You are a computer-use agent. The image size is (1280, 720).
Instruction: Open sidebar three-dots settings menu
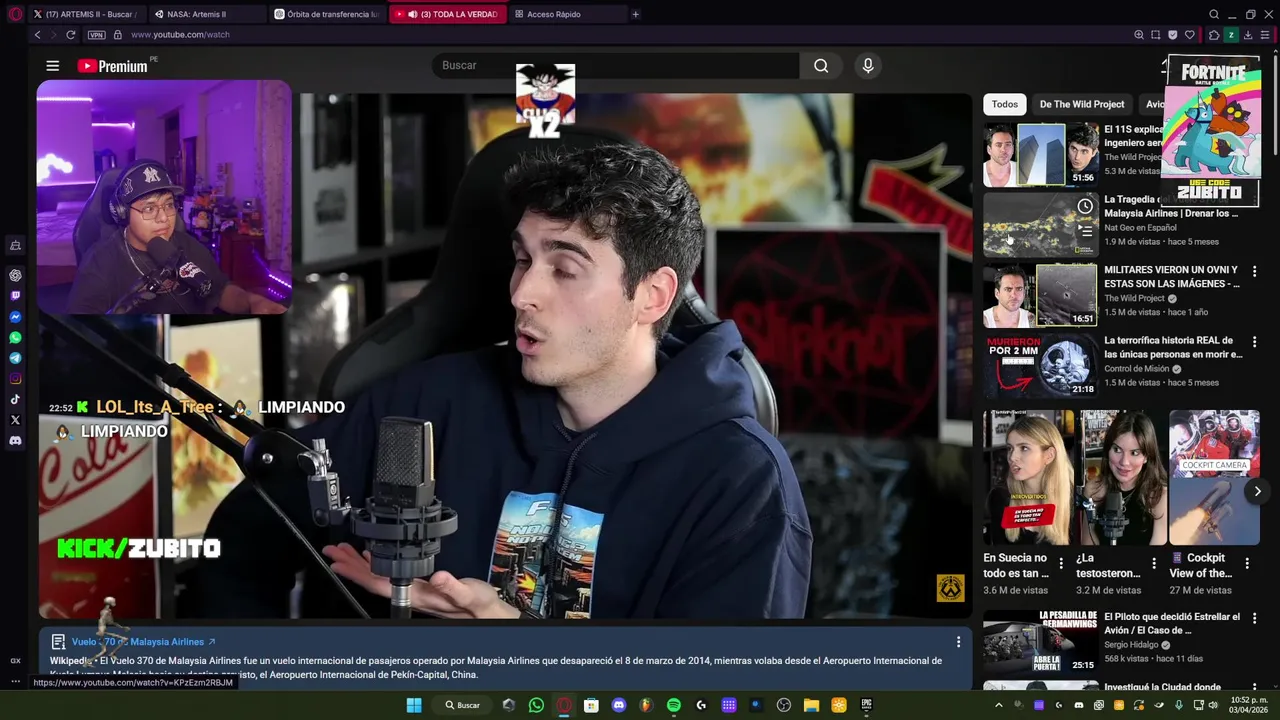pyautogui.click(x=15, y=681)
